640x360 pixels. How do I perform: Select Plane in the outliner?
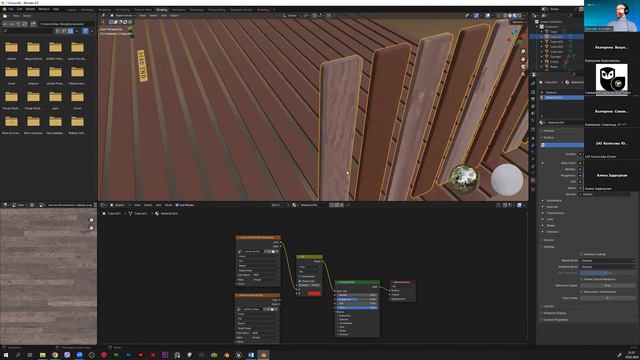tap(554, 67)
